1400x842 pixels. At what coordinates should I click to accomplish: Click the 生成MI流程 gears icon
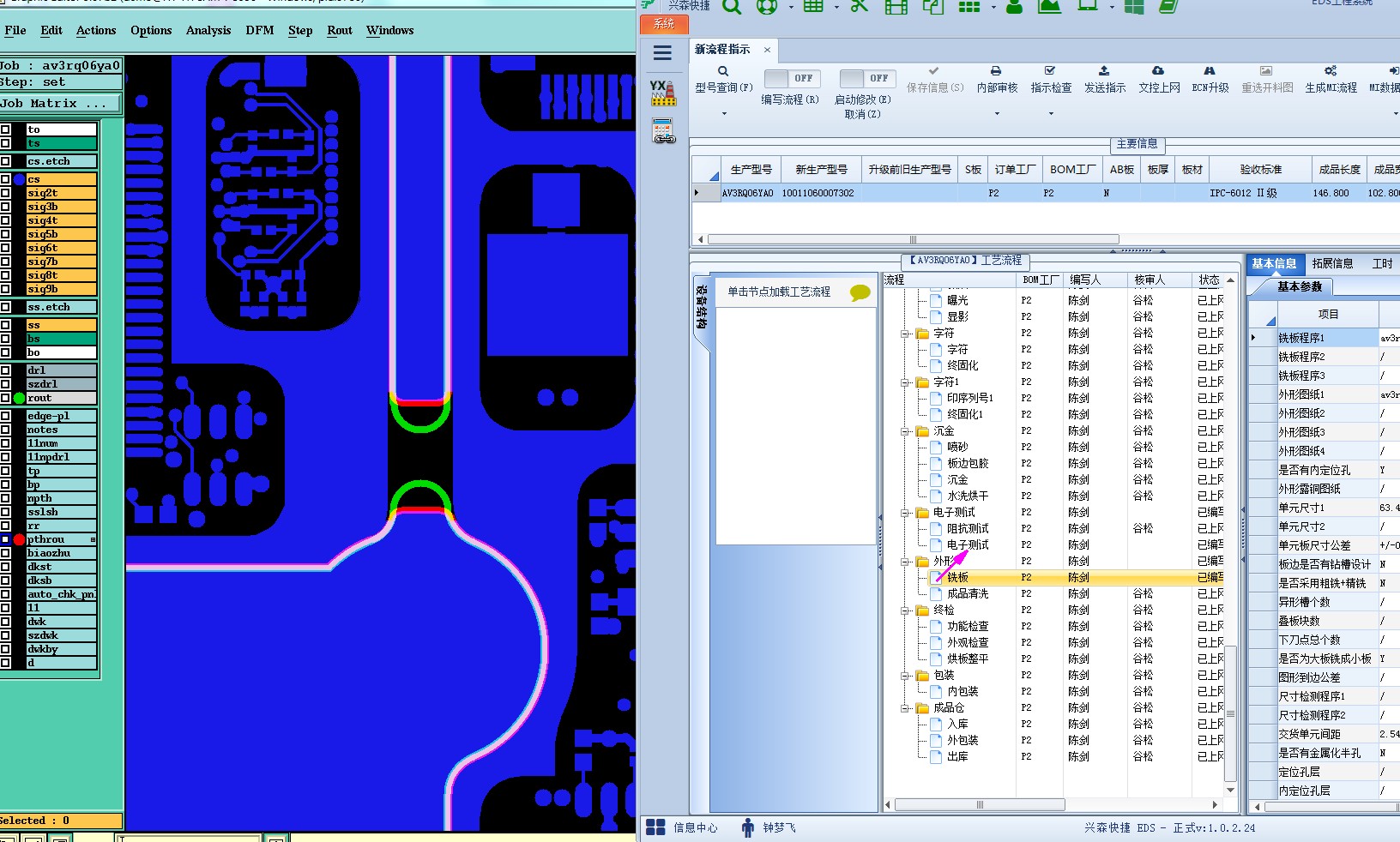click(x=1331, y=71)
